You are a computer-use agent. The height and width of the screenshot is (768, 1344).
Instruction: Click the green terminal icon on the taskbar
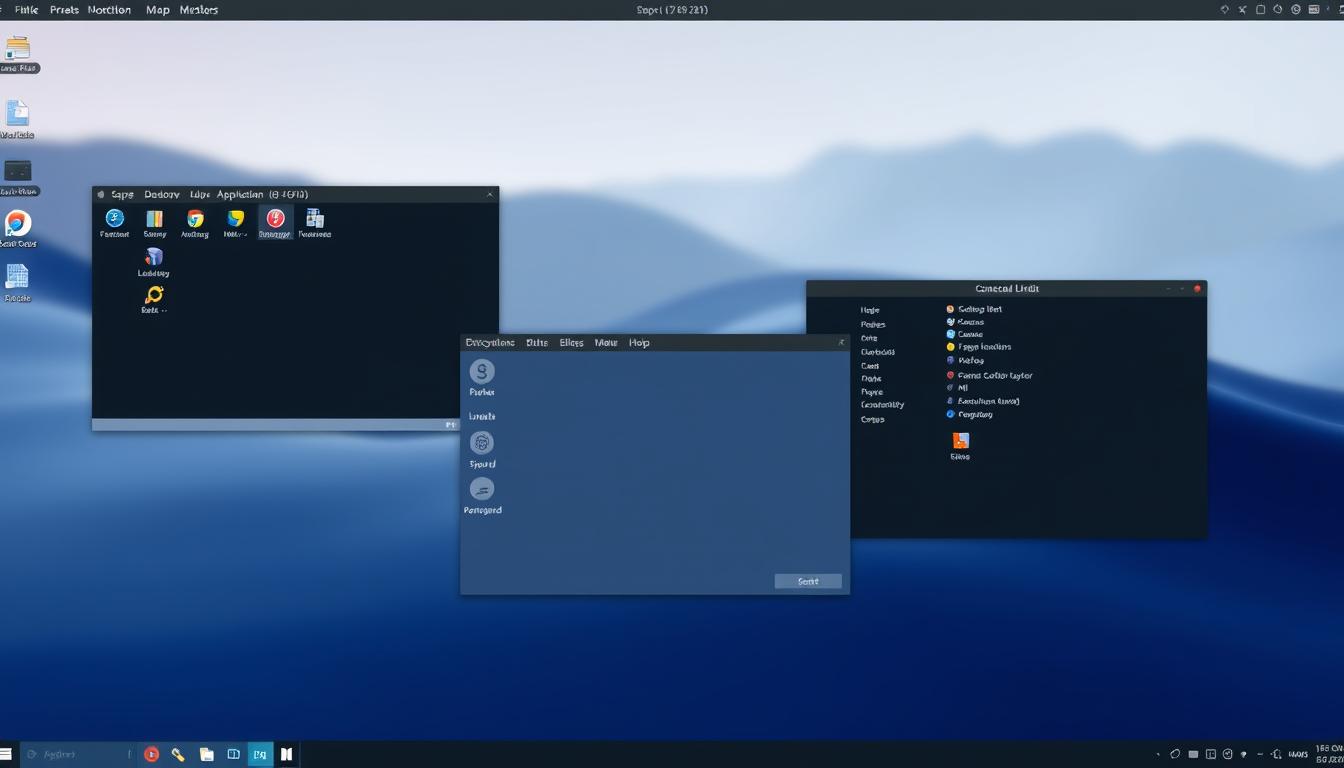pyautogui.click(x=259, y=754)
